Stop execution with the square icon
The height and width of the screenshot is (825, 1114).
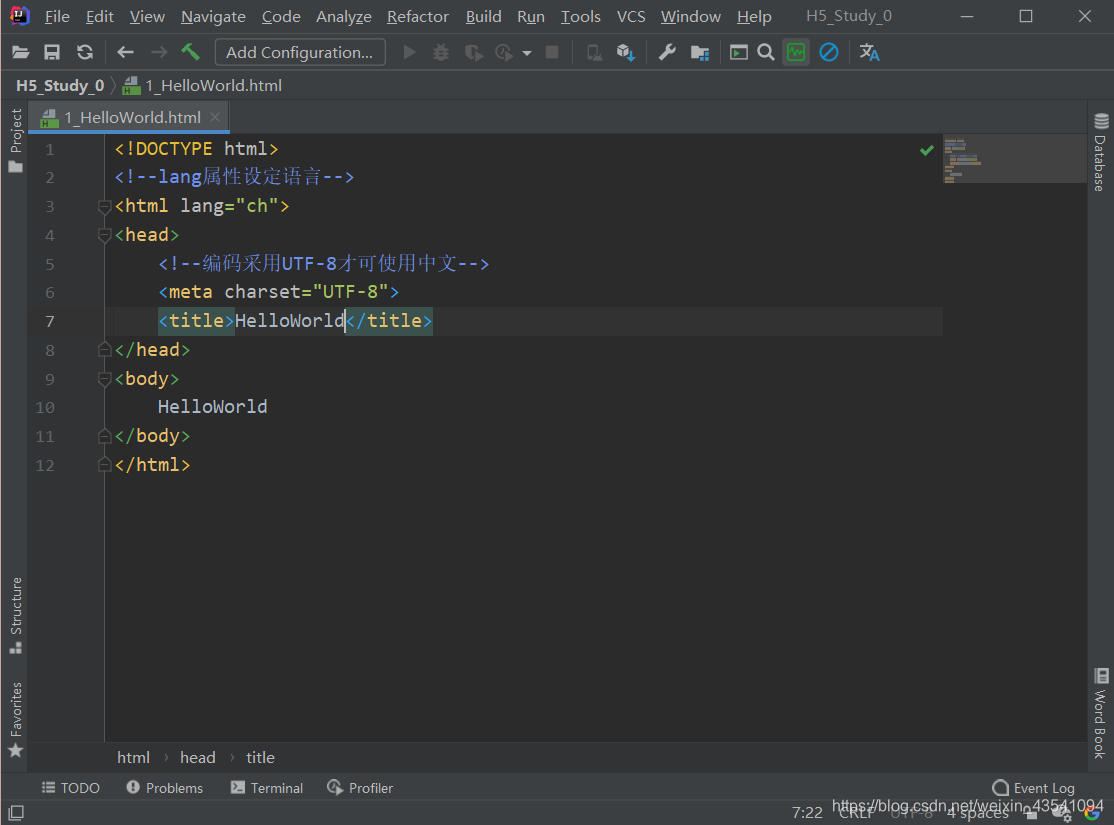pos(552,52)
